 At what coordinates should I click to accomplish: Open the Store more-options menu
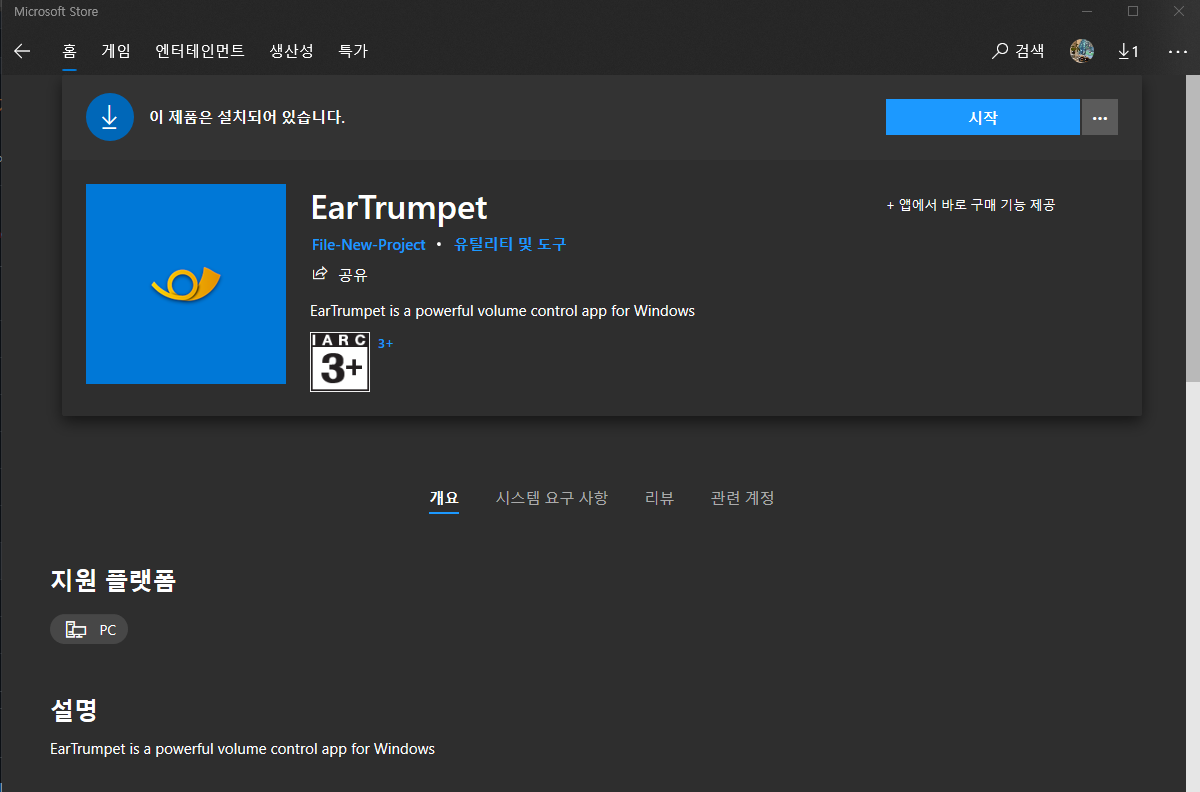click(x=1176, y=51)
